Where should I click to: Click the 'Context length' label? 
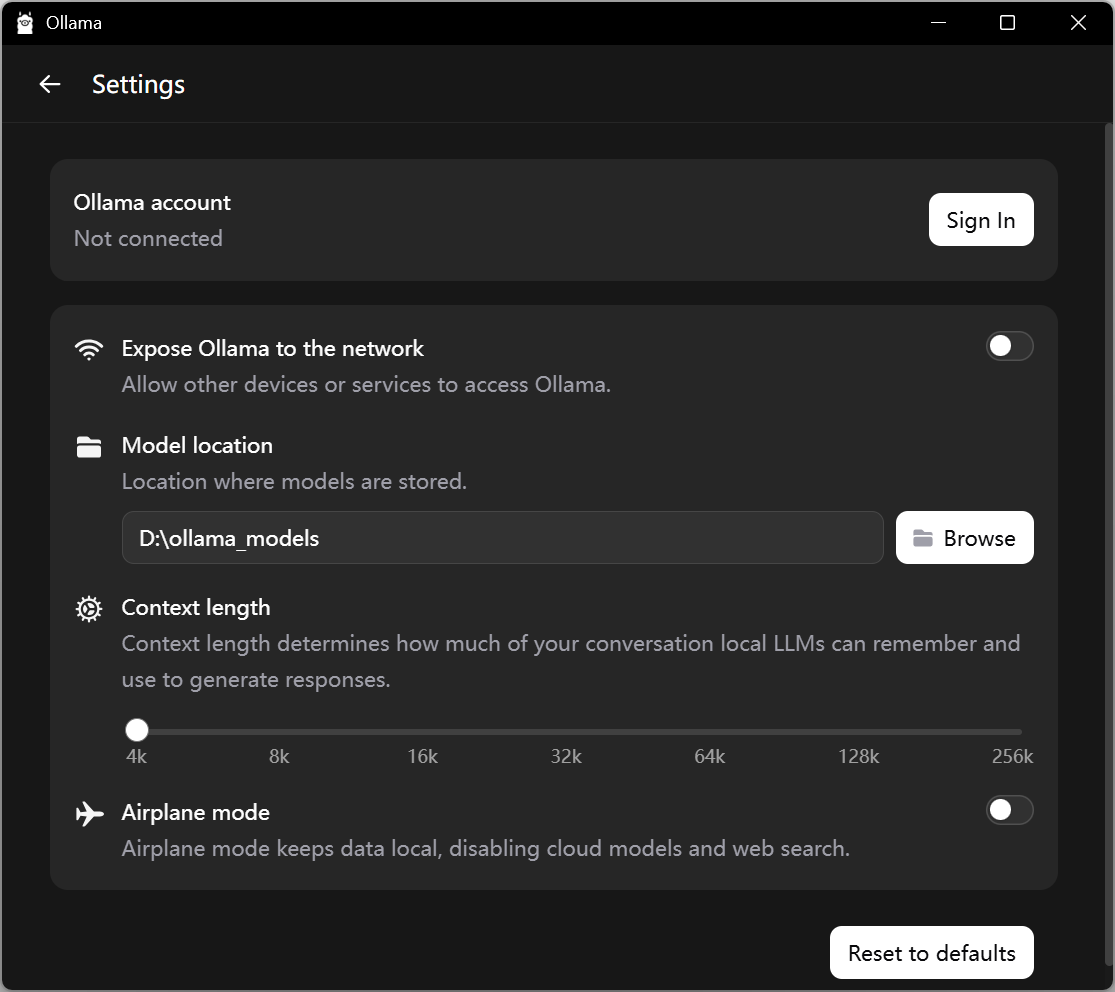pyautogui.click(x=196, y=608)
